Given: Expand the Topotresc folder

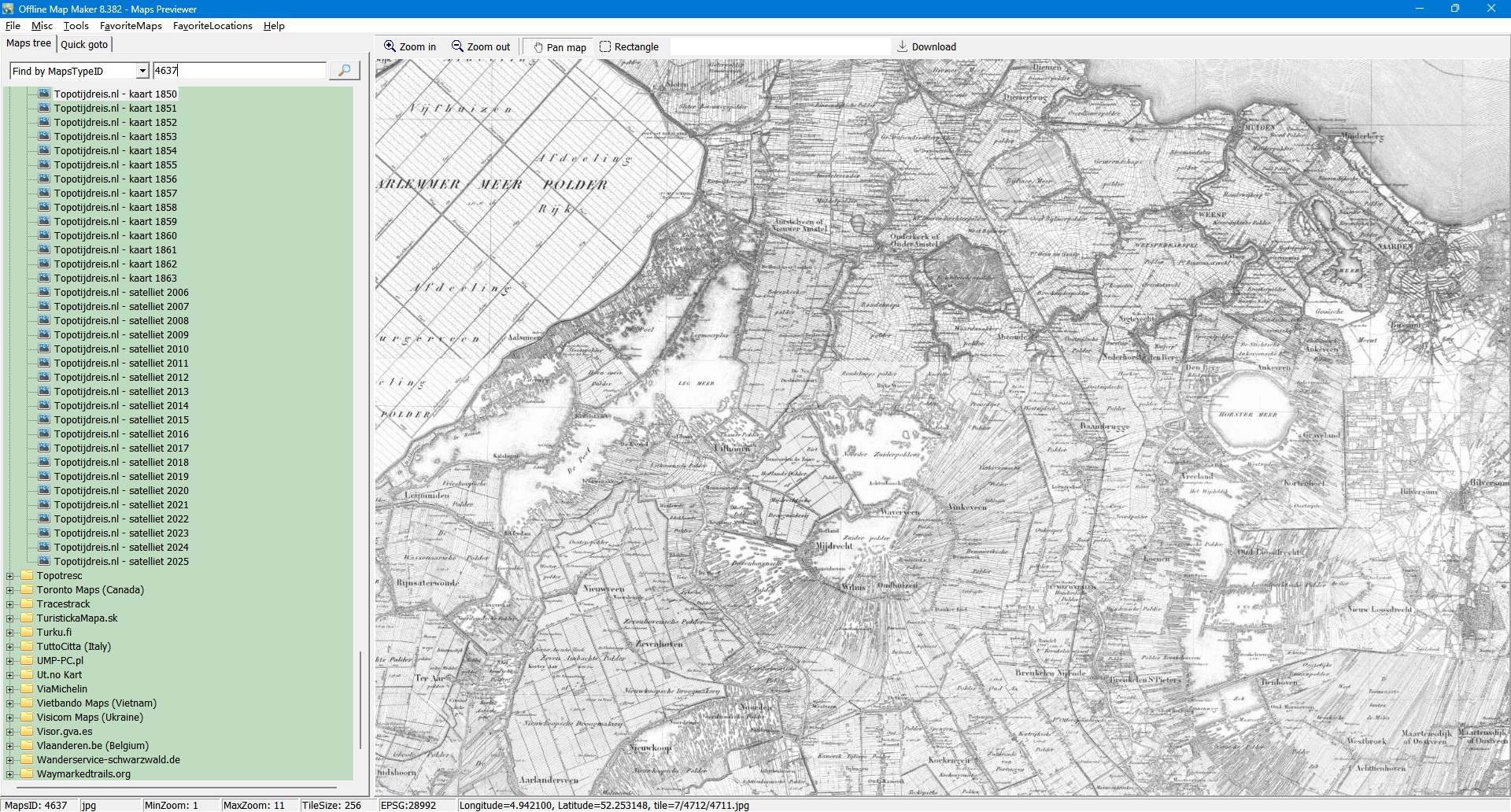Looking at the screenshot, I should tap(10, 576).
